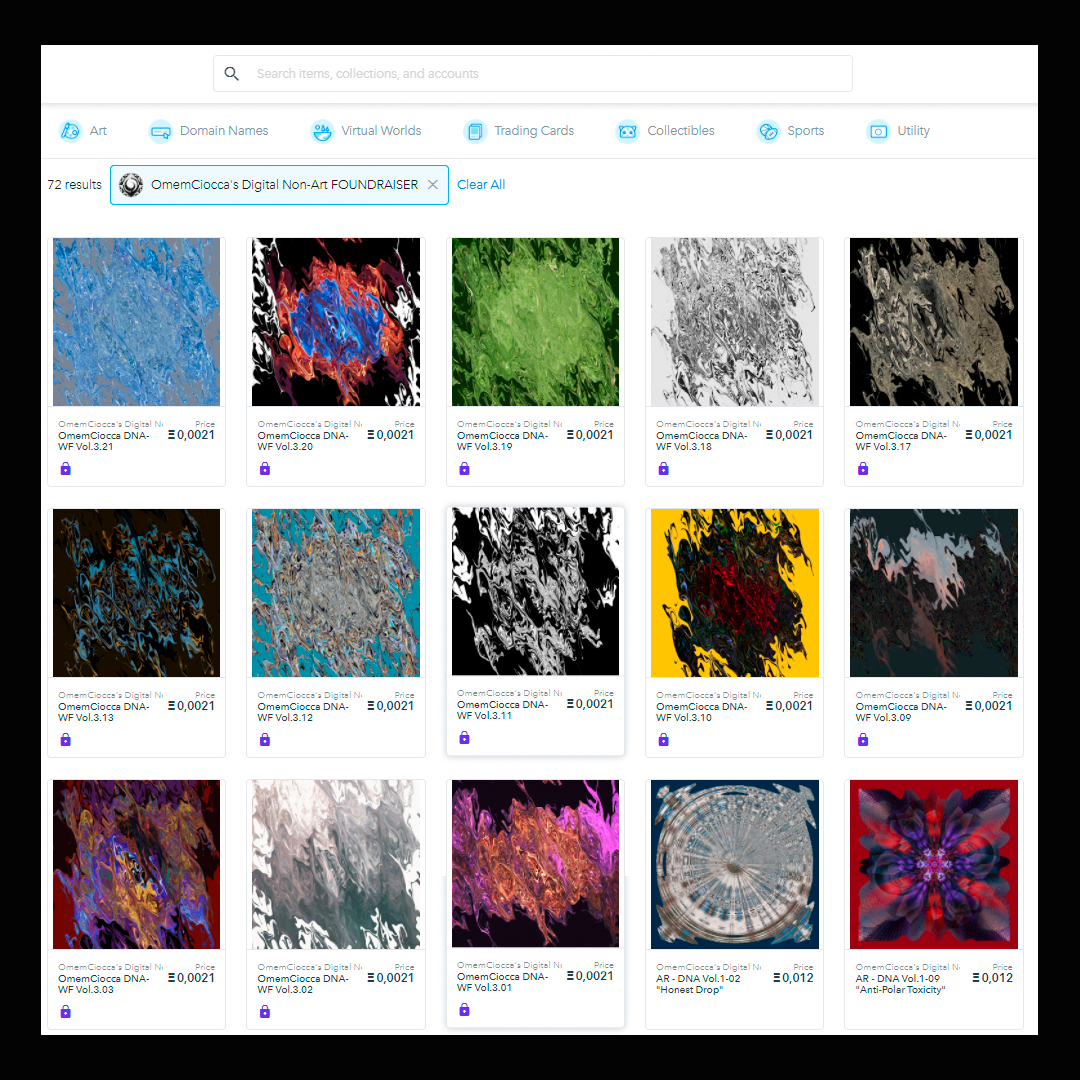The width and height of the screenshot is (1080, 1080).
Task: Open the OmemCiocca DNA-WF Vol.3.11 title link
Action: tap(502, 710)
